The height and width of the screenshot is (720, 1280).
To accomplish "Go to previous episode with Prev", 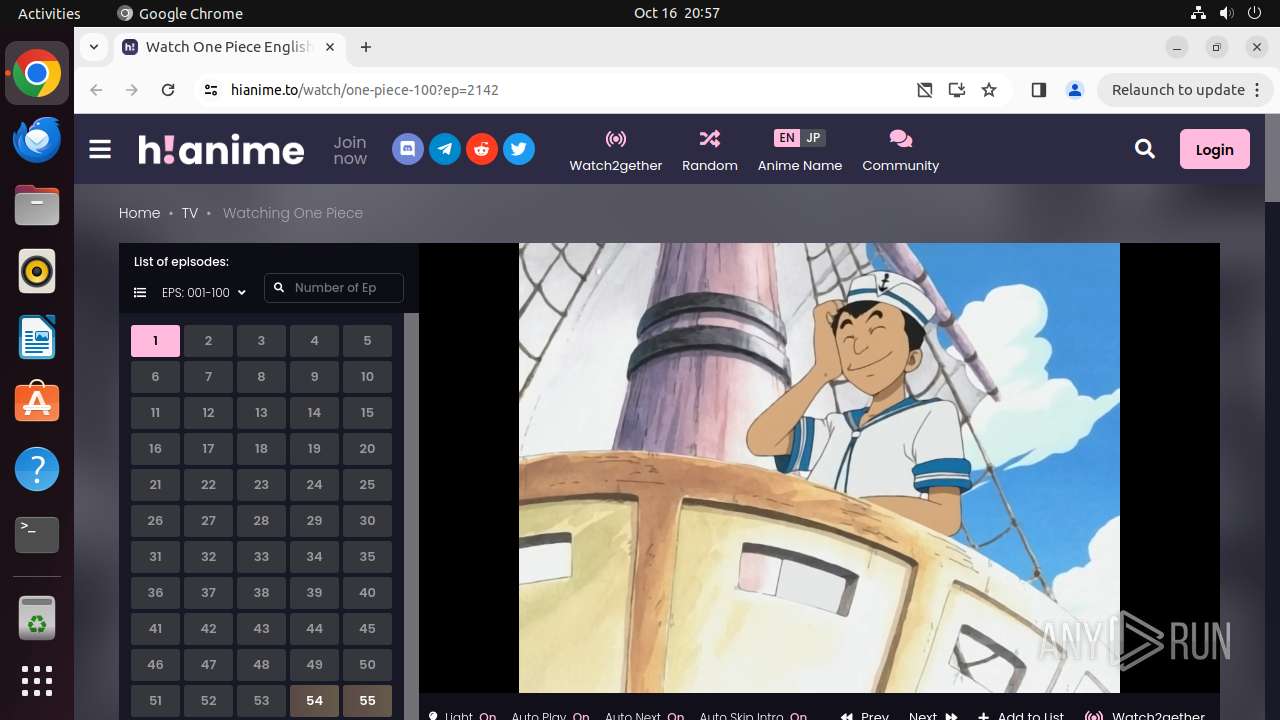I will [865, 716].
